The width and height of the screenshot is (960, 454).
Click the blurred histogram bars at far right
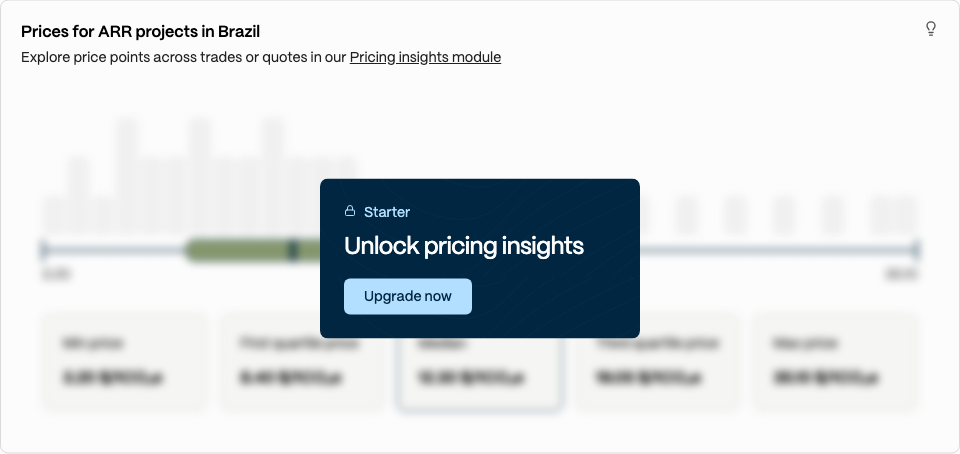pyautogui.click(x=893, y=215)
